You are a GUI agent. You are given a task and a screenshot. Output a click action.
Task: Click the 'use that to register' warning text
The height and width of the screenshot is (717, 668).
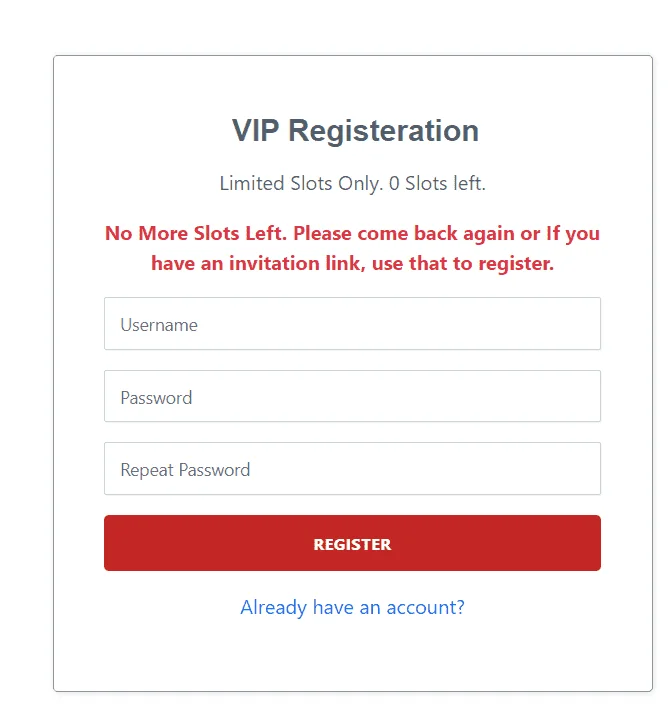click(463, 264)
